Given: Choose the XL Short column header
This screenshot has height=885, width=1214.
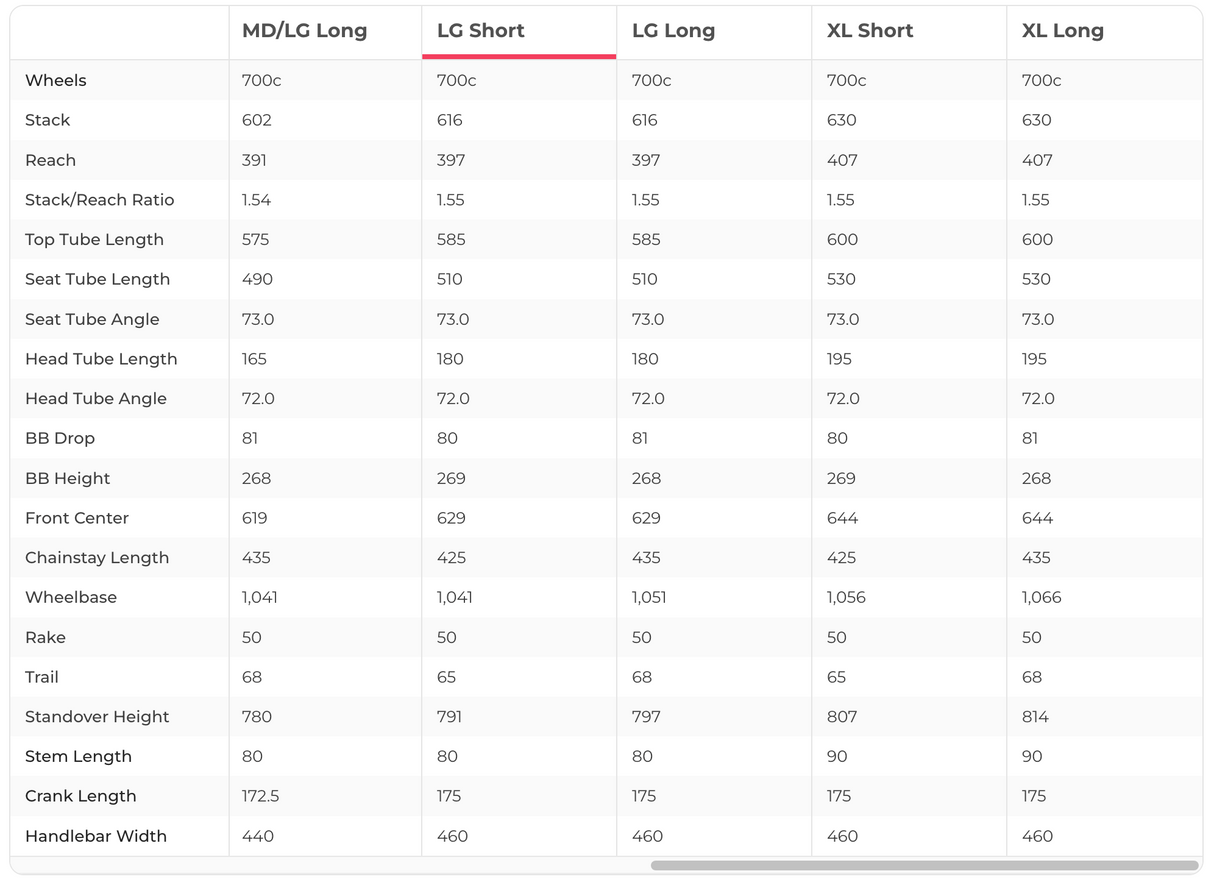Looking at the screenshot, I should click(870, 31).
